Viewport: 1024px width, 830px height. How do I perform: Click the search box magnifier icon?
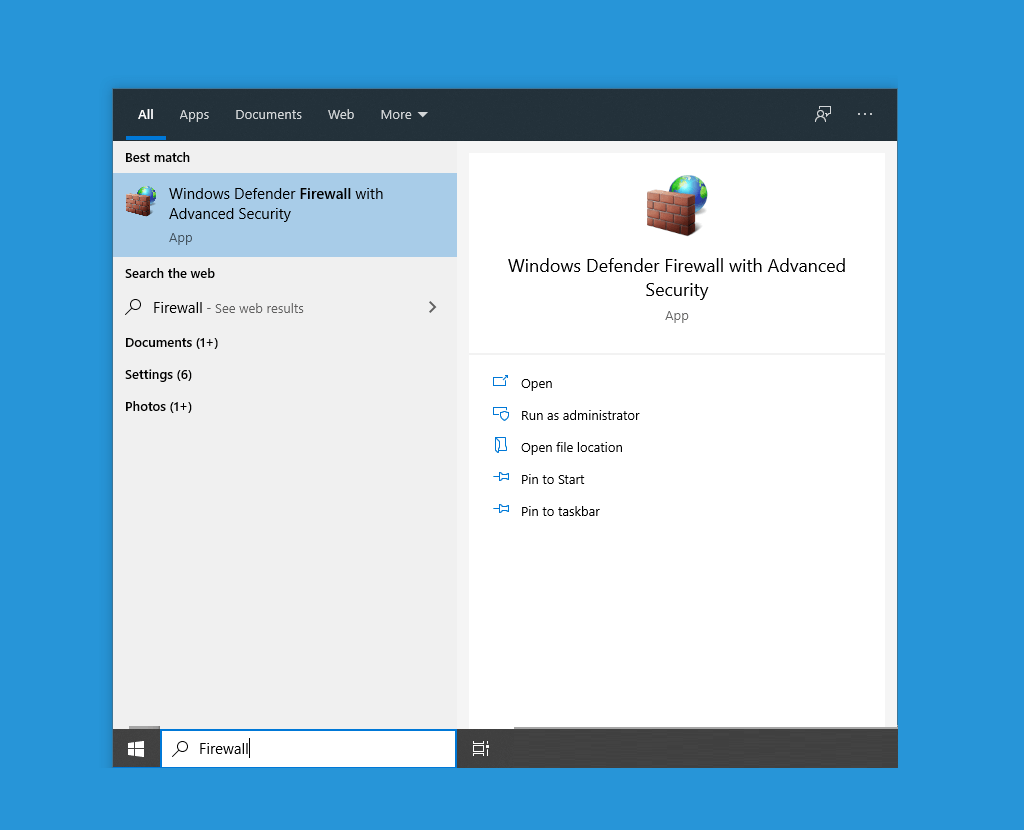[x=180, y=748]
